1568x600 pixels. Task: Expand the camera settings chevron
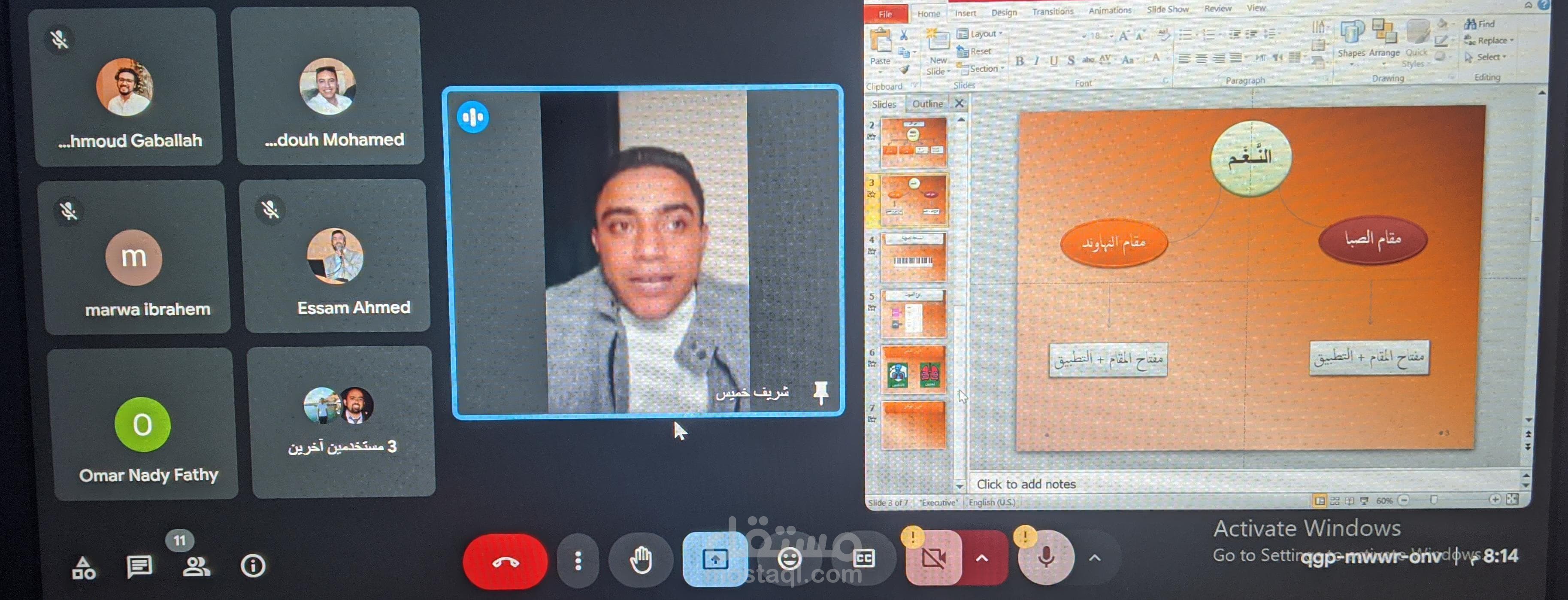tap(982, 558)
